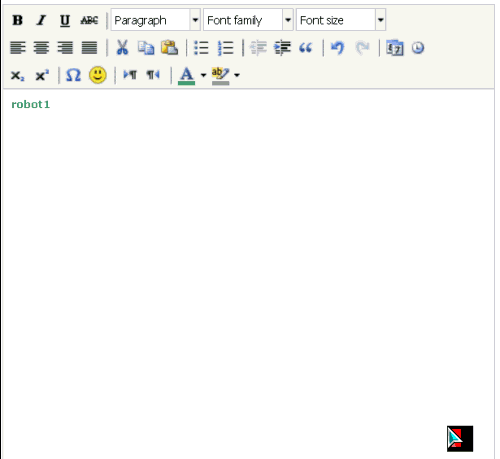Insert special character omega
Image resolution: width=500 pixels, height=459 pixels.
(x=73, y=75)
